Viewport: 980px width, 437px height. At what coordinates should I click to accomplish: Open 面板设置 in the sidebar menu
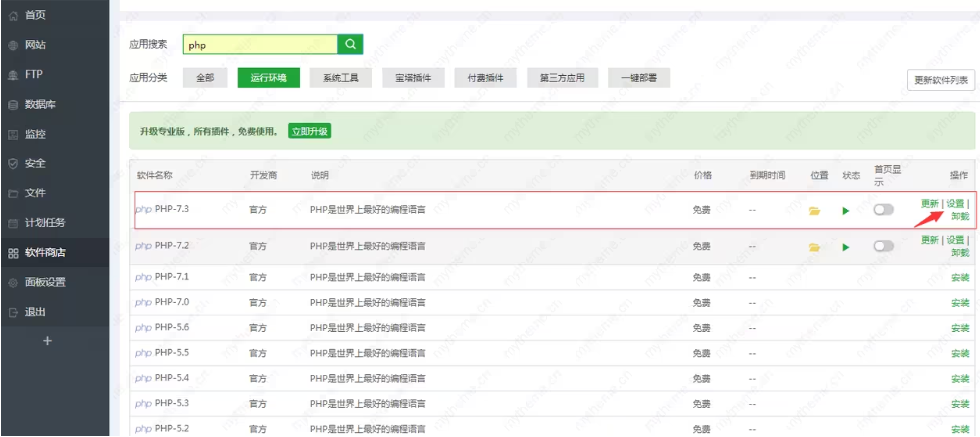(45, 283)
